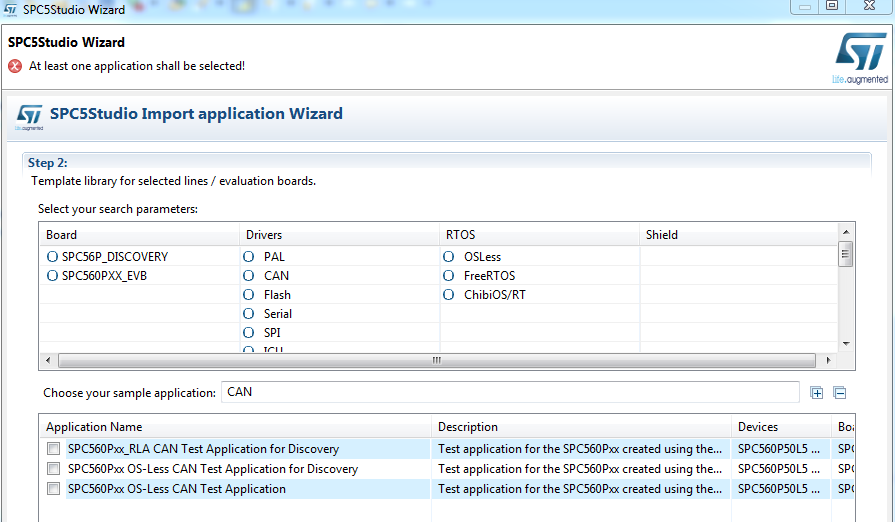Image resolution: width=895 pixels, height=522 pixels.
Task: Choose the CAN driver option
Action: pos(248,276)
